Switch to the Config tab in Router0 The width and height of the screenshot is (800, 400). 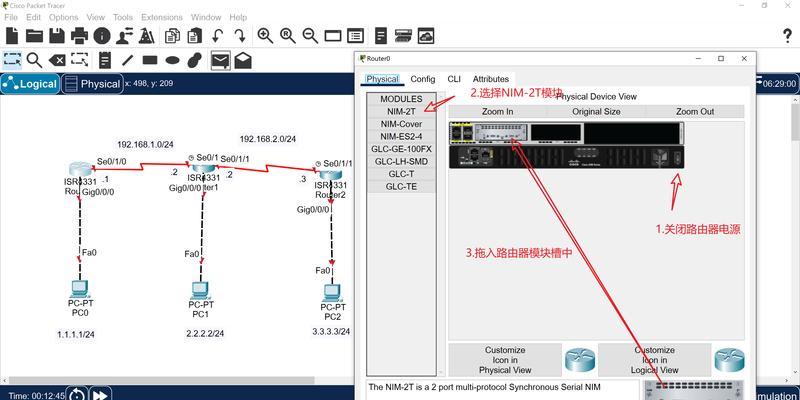coord(423,79)
